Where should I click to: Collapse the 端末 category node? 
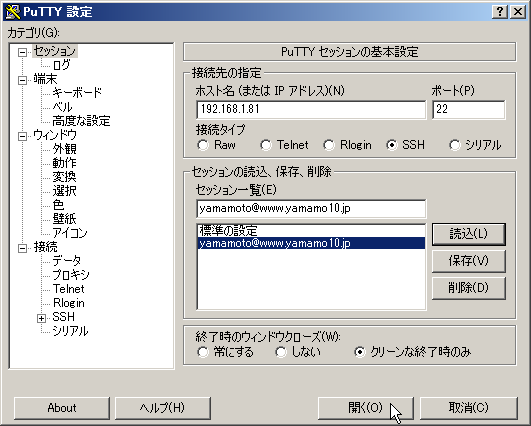pos(22,80)
